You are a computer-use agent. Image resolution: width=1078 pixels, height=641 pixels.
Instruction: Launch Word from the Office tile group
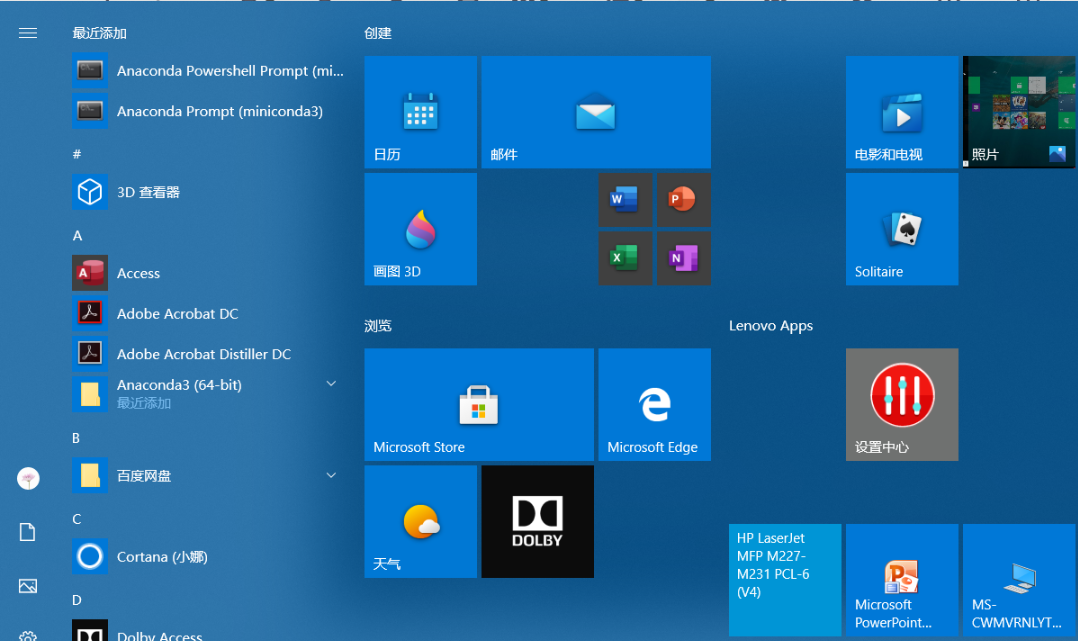(x=625, y=199)
